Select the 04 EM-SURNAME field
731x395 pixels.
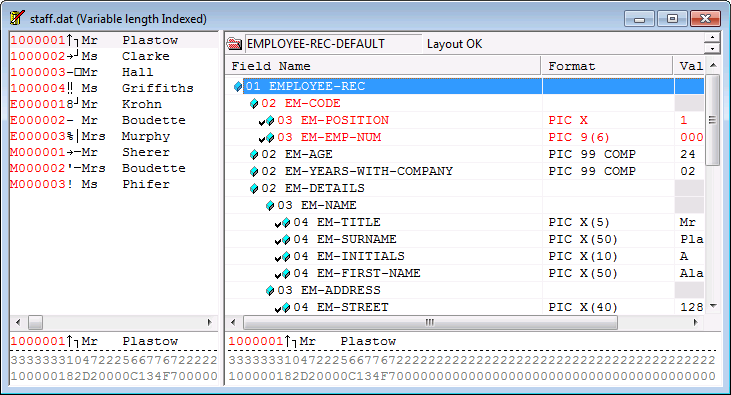[465, 239]
